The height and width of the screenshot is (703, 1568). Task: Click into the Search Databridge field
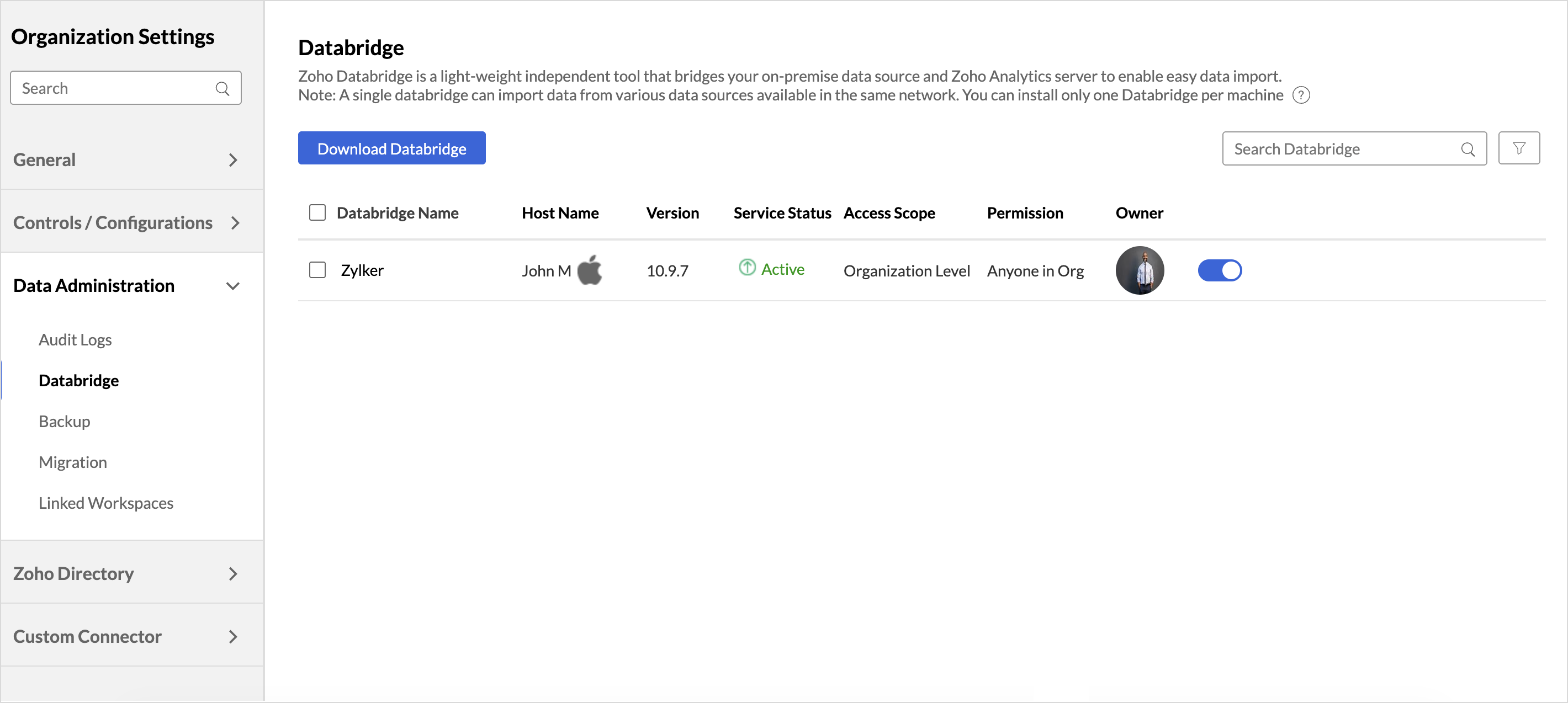pos(1339,149)
